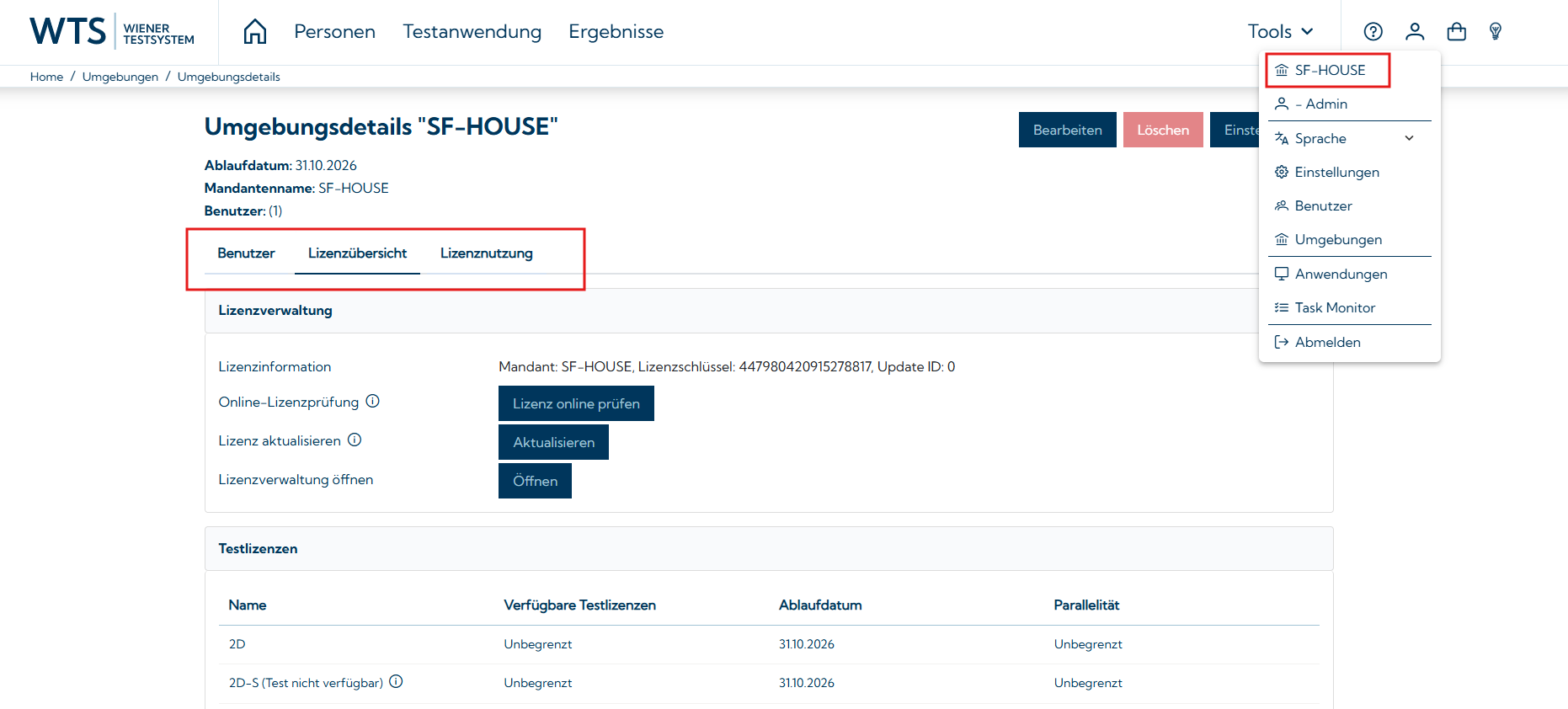Click the Name column header
Image resolution: width=1568 pixels, height=709 pixels.
point(248,605)
